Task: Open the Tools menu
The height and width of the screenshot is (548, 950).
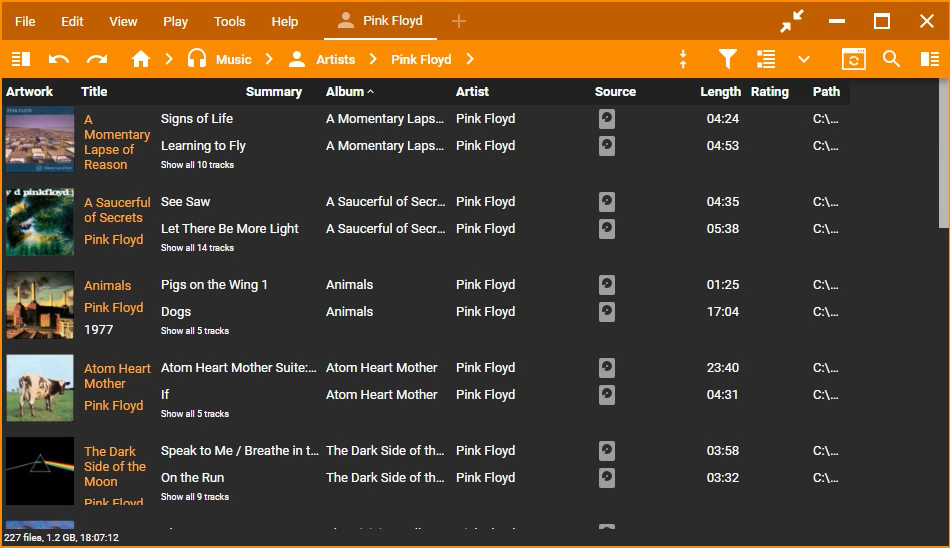Action: [229, 21]
